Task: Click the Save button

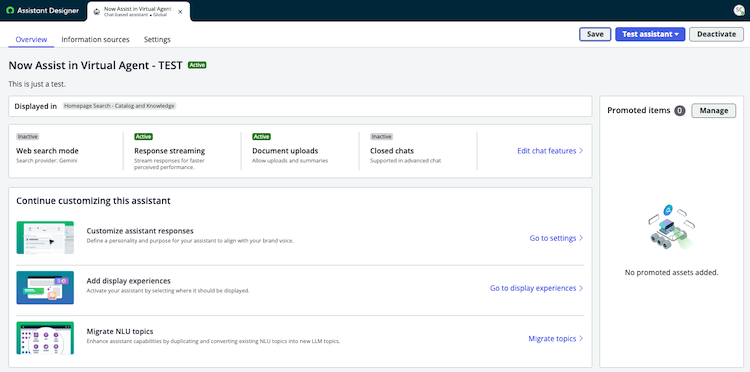Action: [x=595, y=34]
